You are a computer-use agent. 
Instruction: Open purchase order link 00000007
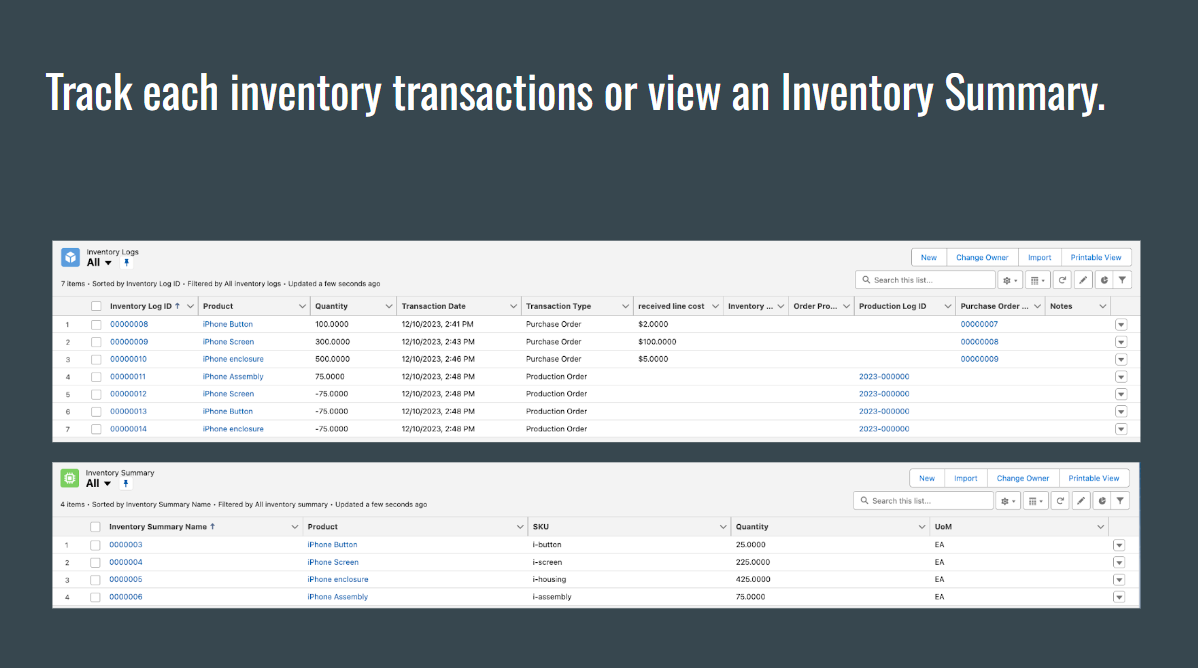[x=979, y=324]
